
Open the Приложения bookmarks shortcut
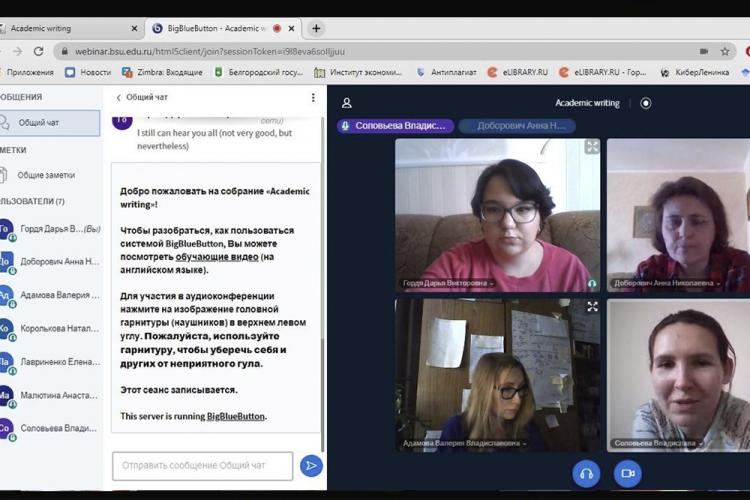tap(26, 72)
